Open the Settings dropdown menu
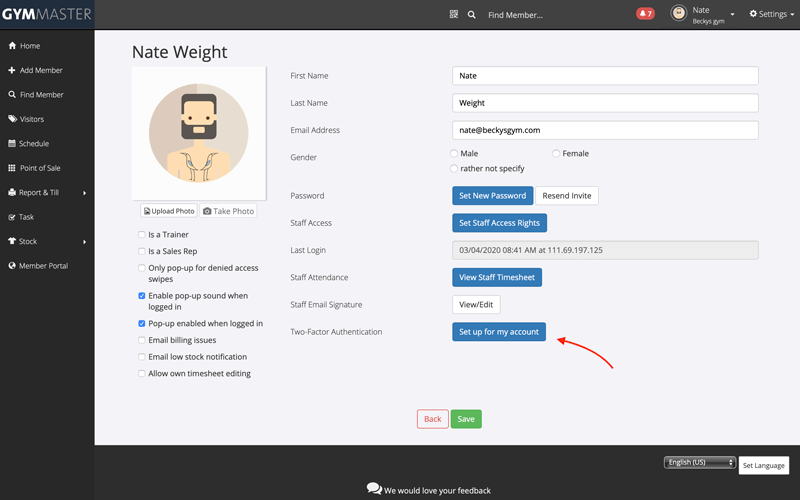Image resolution: width=800 pixels, height=500 pixels. click(x=772, y=15)
